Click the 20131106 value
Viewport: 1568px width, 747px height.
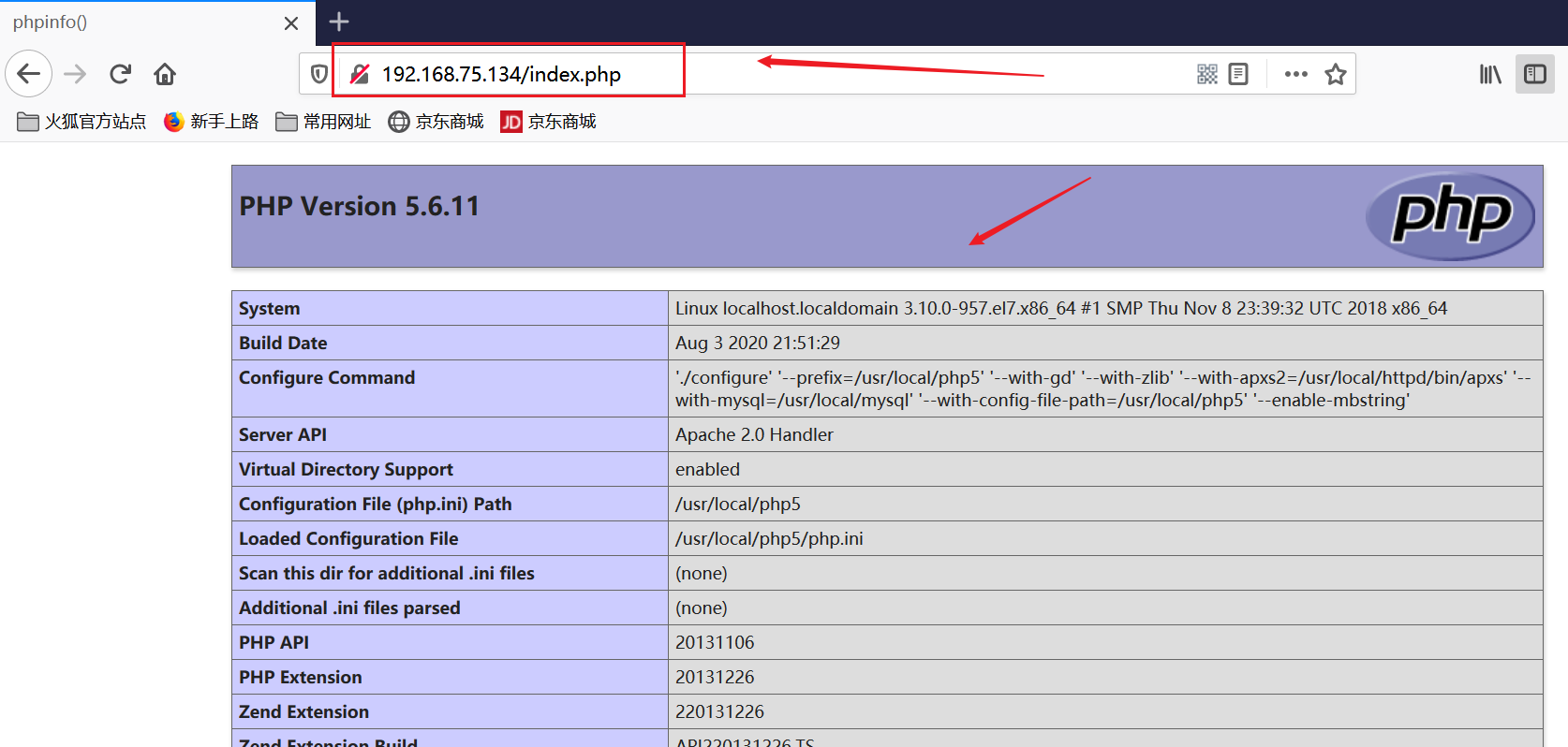[715, 642]
